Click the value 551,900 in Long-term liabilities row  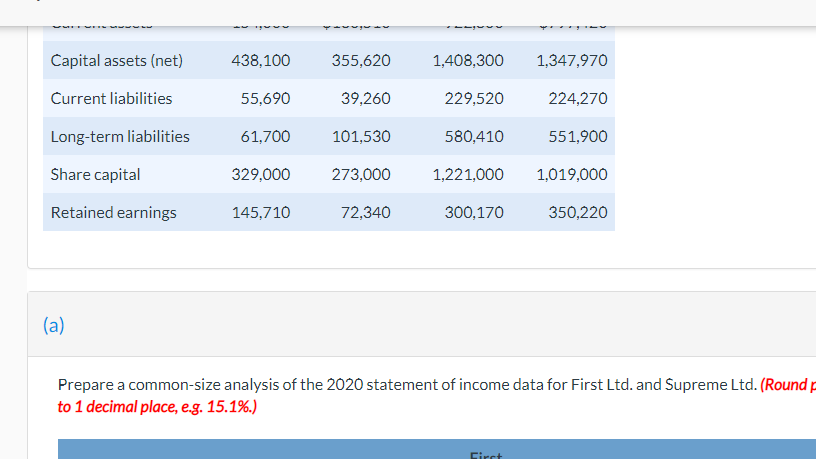(x=578, y=136)
